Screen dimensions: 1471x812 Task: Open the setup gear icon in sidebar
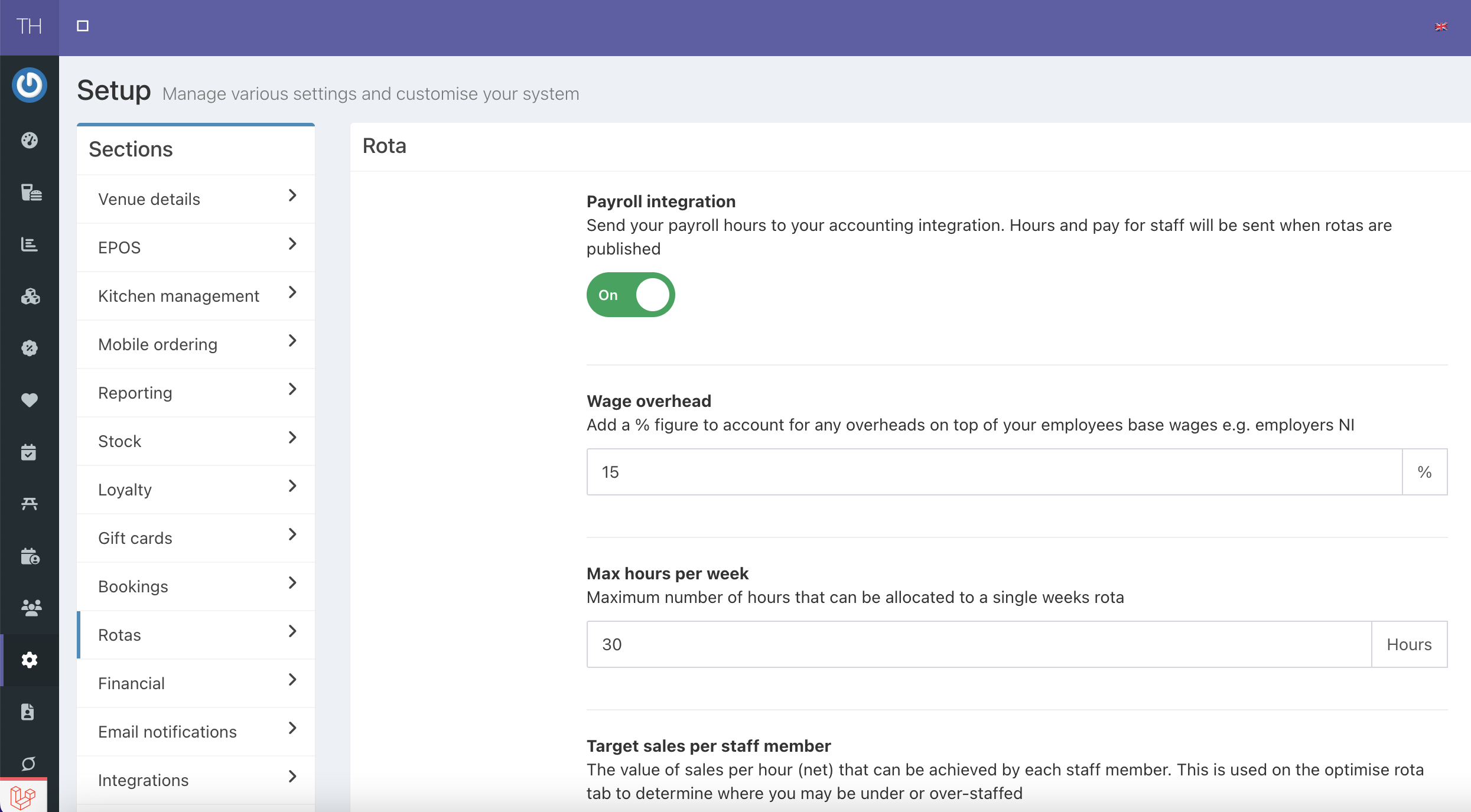[x=30, y=660]
